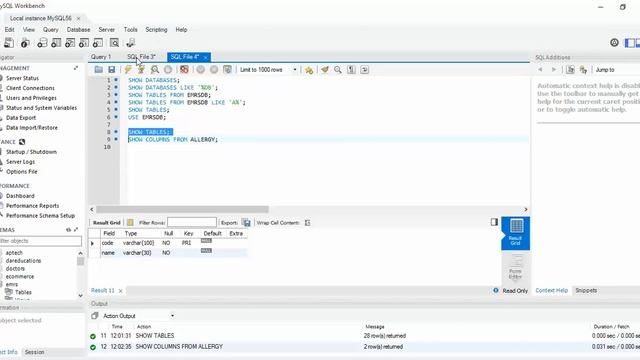The height and width of the screenshot is (360, 640).
Task: Export recordset to external file icon
Action: click(x=246, y=222)
